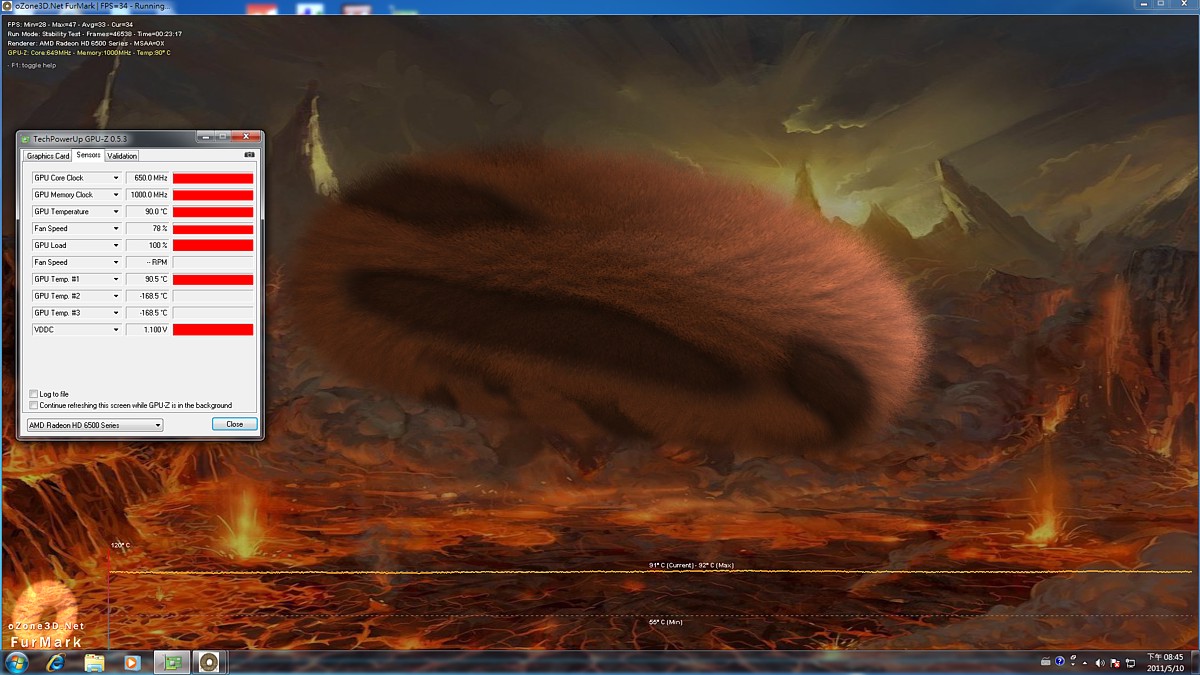The image size is (1200, 675).
Task: Open Windows Media Player from taskbar
Action: (131, 662)
